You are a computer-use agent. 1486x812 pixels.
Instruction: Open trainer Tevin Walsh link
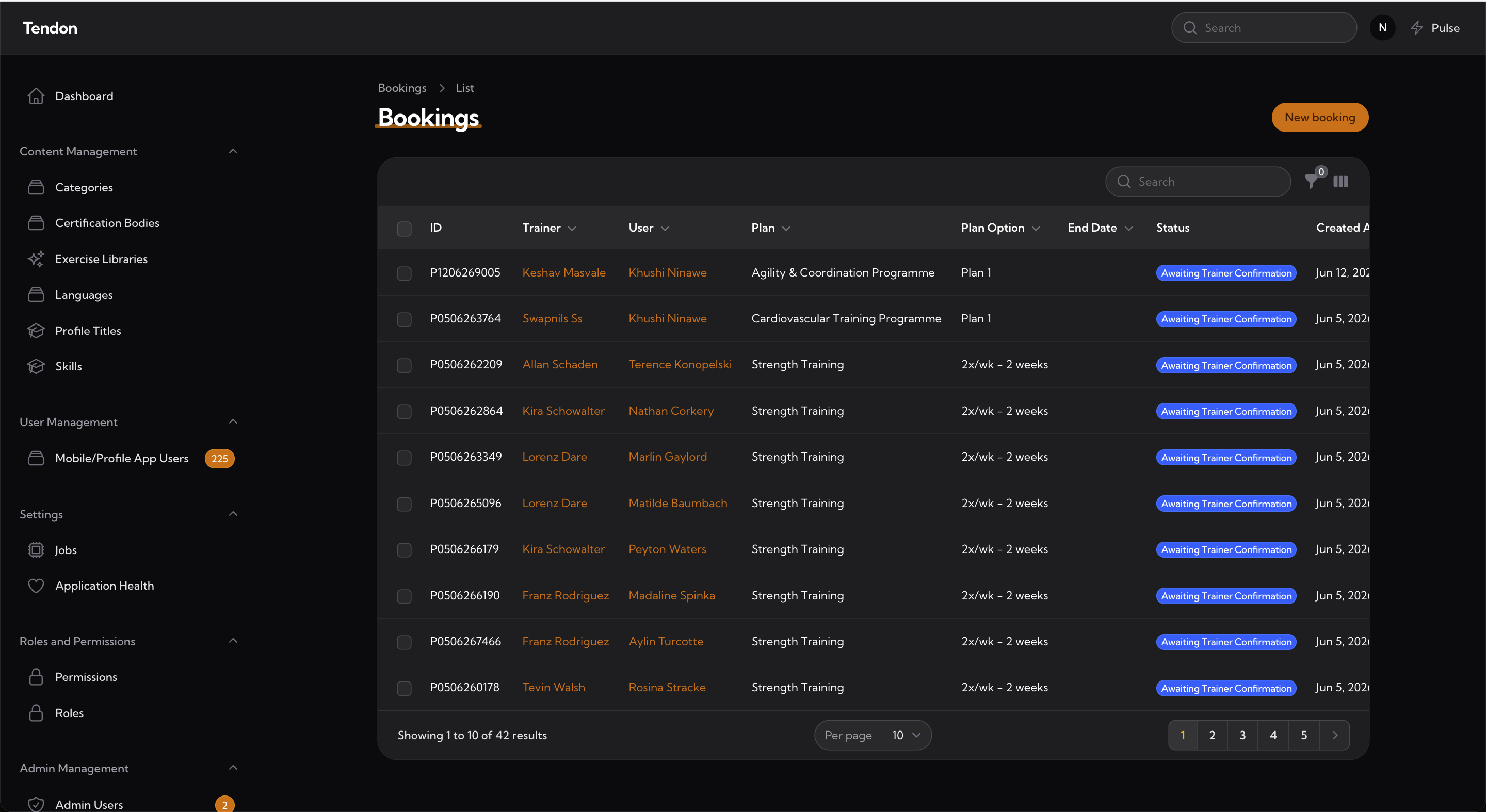[553, 688]
